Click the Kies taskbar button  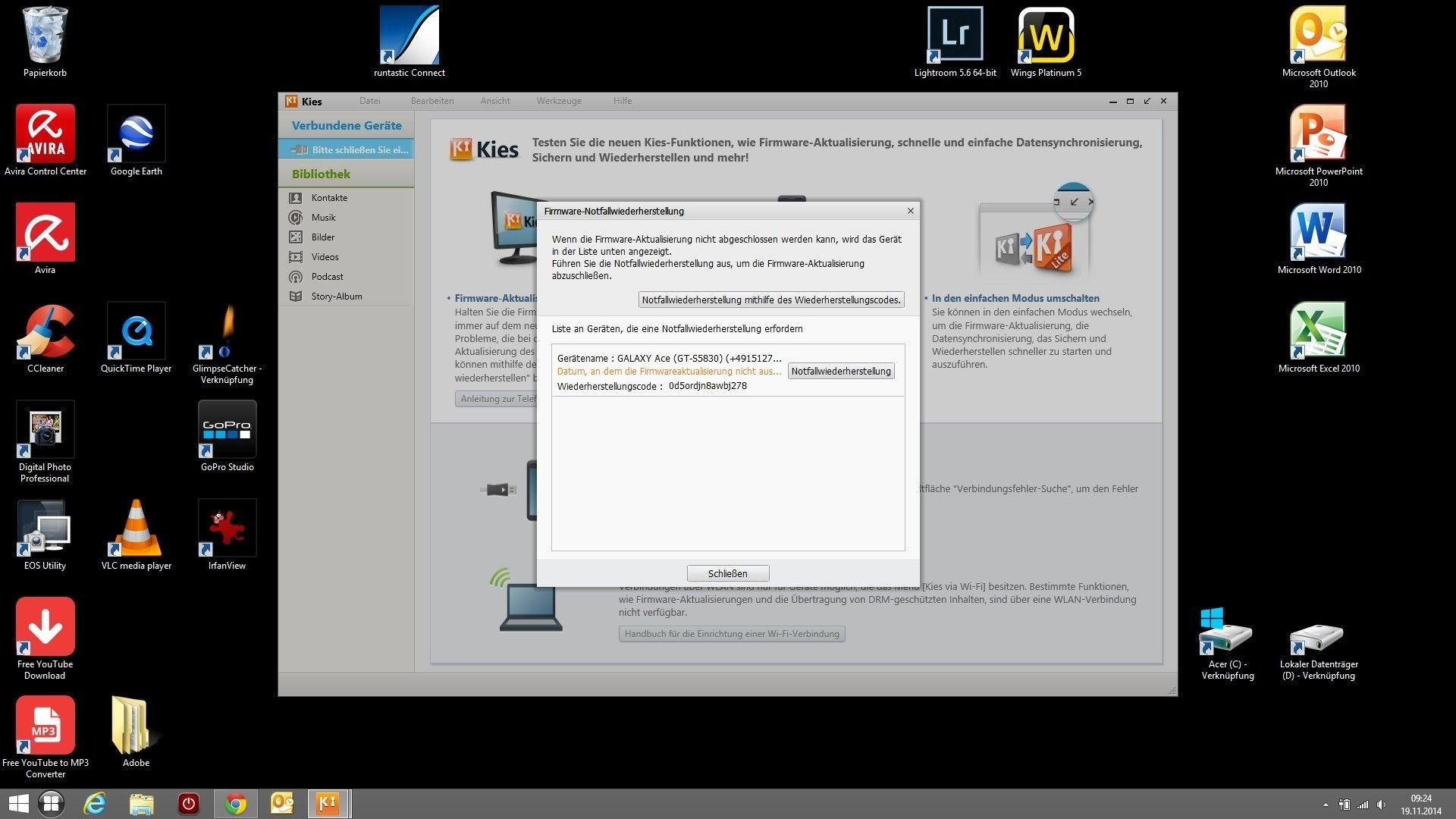click(x=328, y=804)
